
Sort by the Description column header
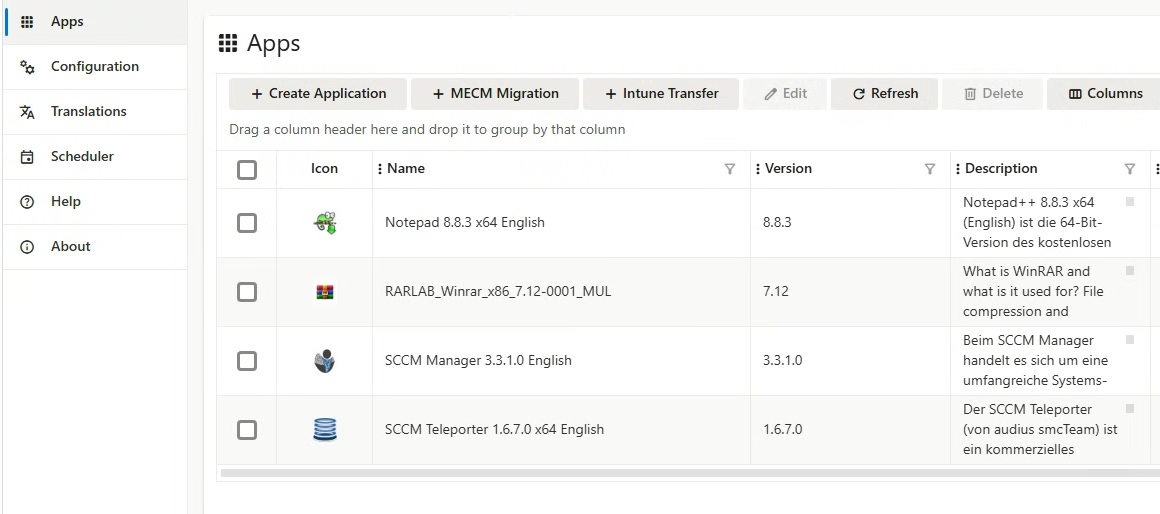1001,169
